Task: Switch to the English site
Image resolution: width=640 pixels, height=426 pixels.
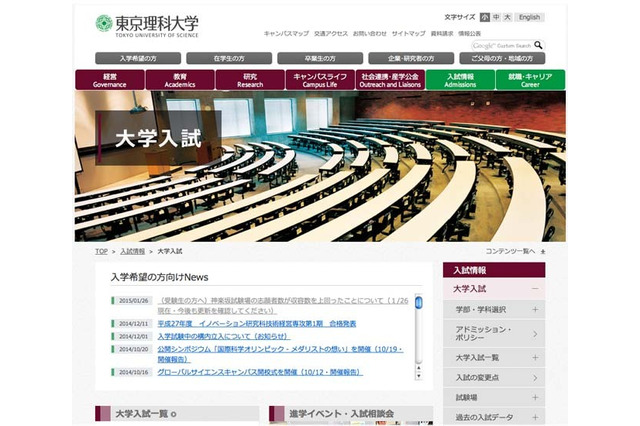Action: [529, 17]
